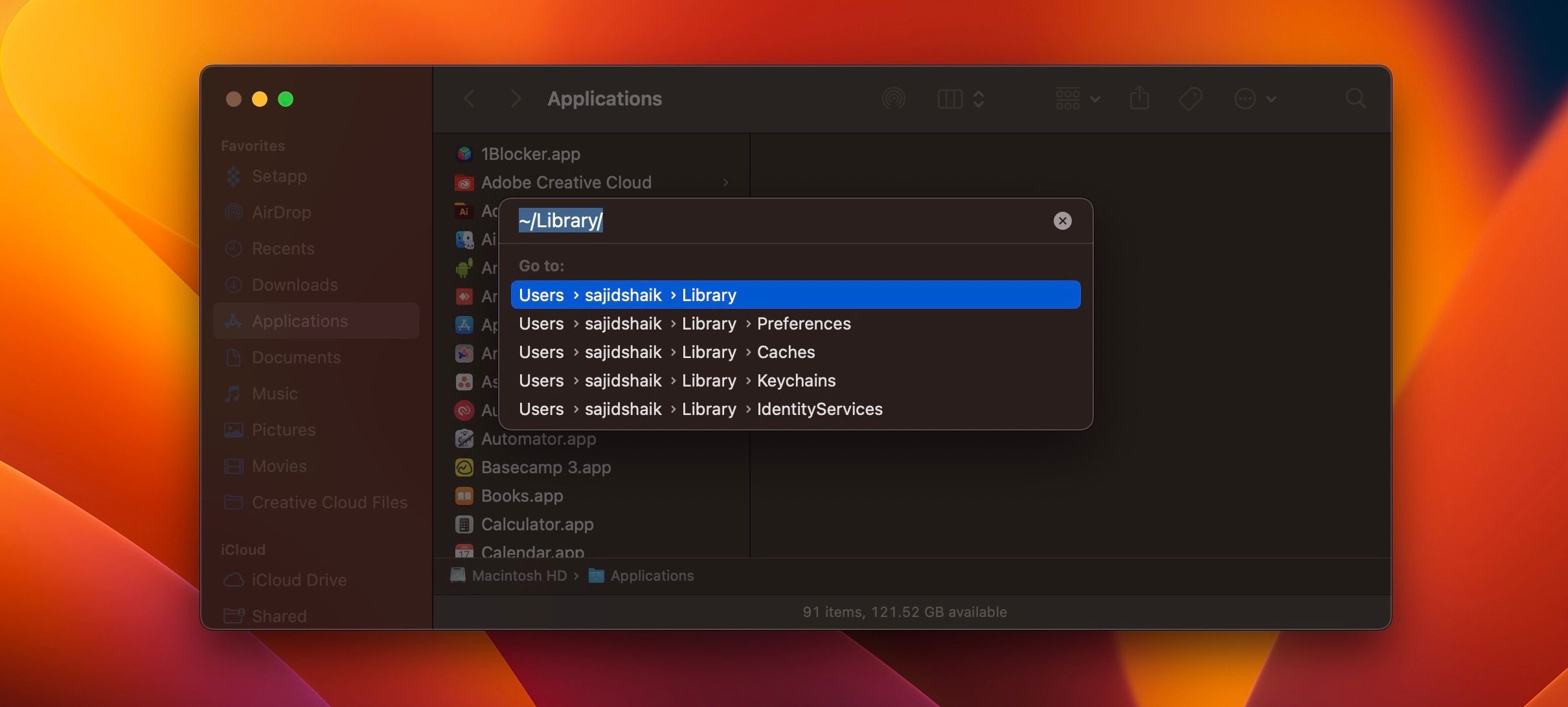This screenshot has width=1568, height=707.
Task: Choose the Library › Caches suggestion
Action: (795, 352)
